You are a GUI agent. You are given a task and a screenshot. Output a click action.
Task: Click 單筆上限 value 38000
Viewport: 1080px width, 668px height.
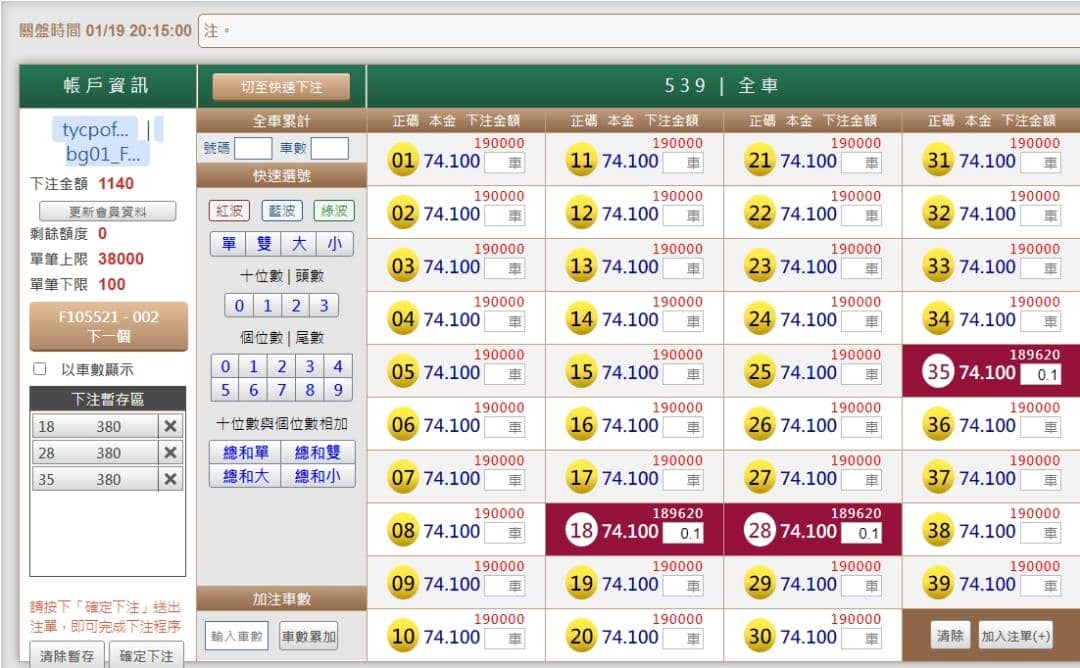click(x=121, y=259)
